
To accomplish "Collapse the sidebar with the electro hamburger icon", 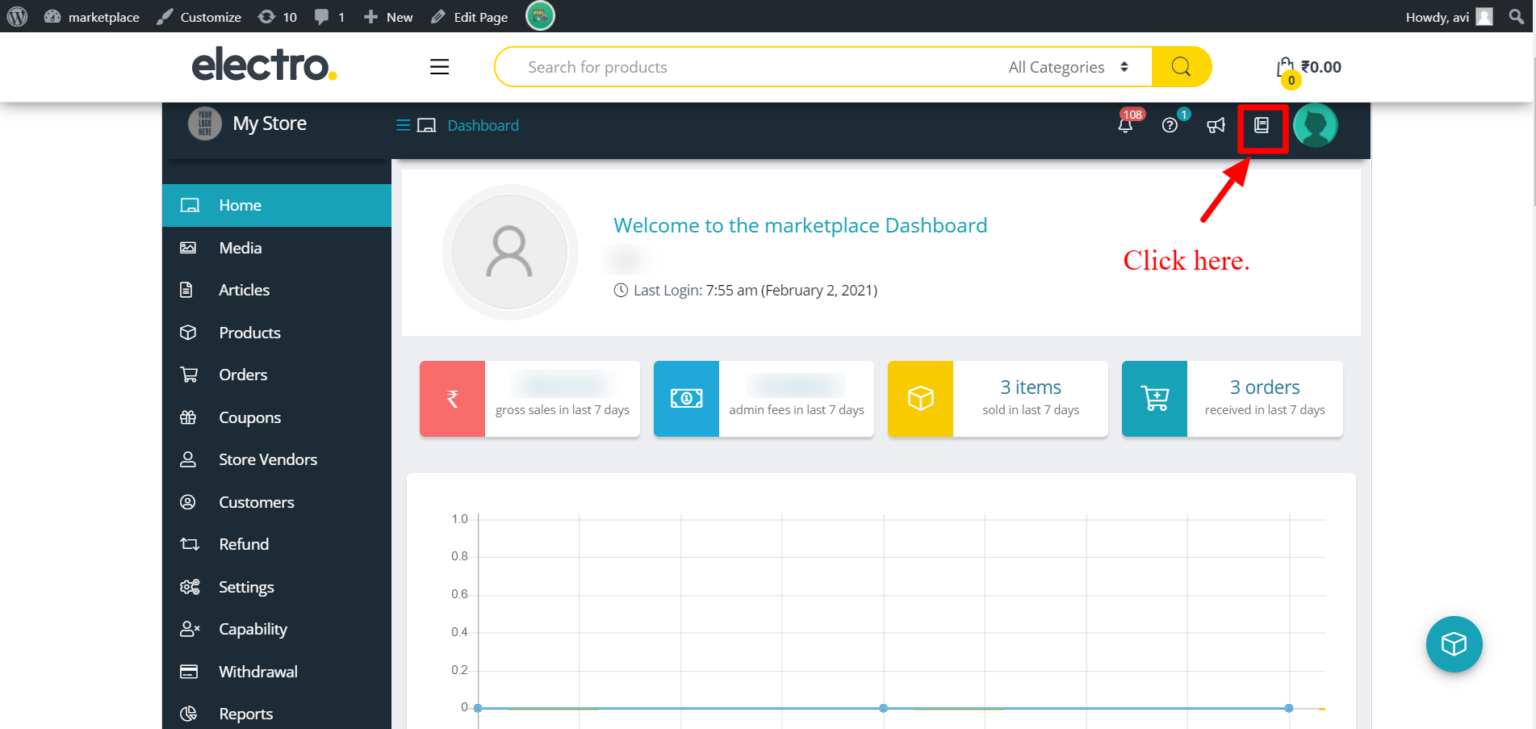I will pos(439,66).
